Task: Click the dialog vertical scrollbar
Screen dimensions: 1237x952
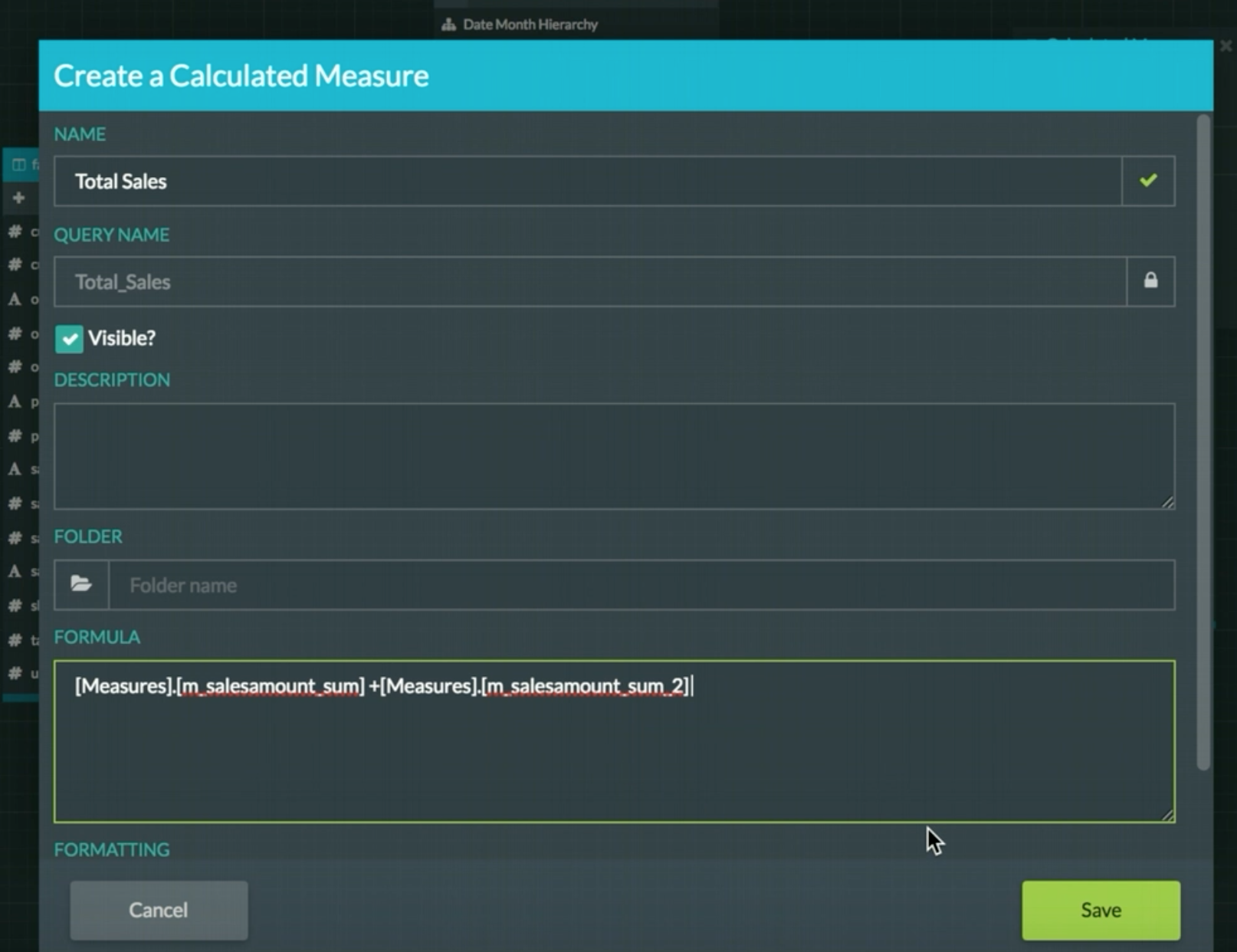Action: 1203,442
